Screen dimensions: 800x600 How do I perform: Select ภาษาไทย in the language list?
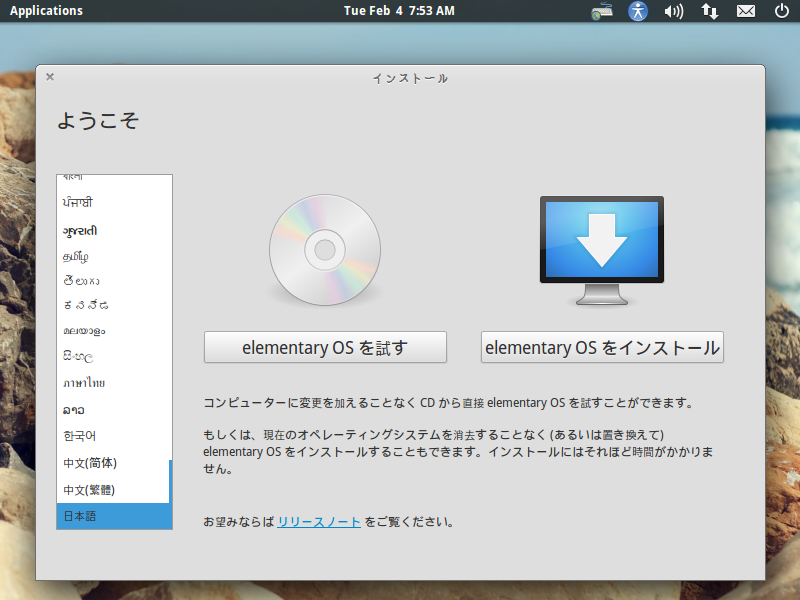click(x=113, y=383)
